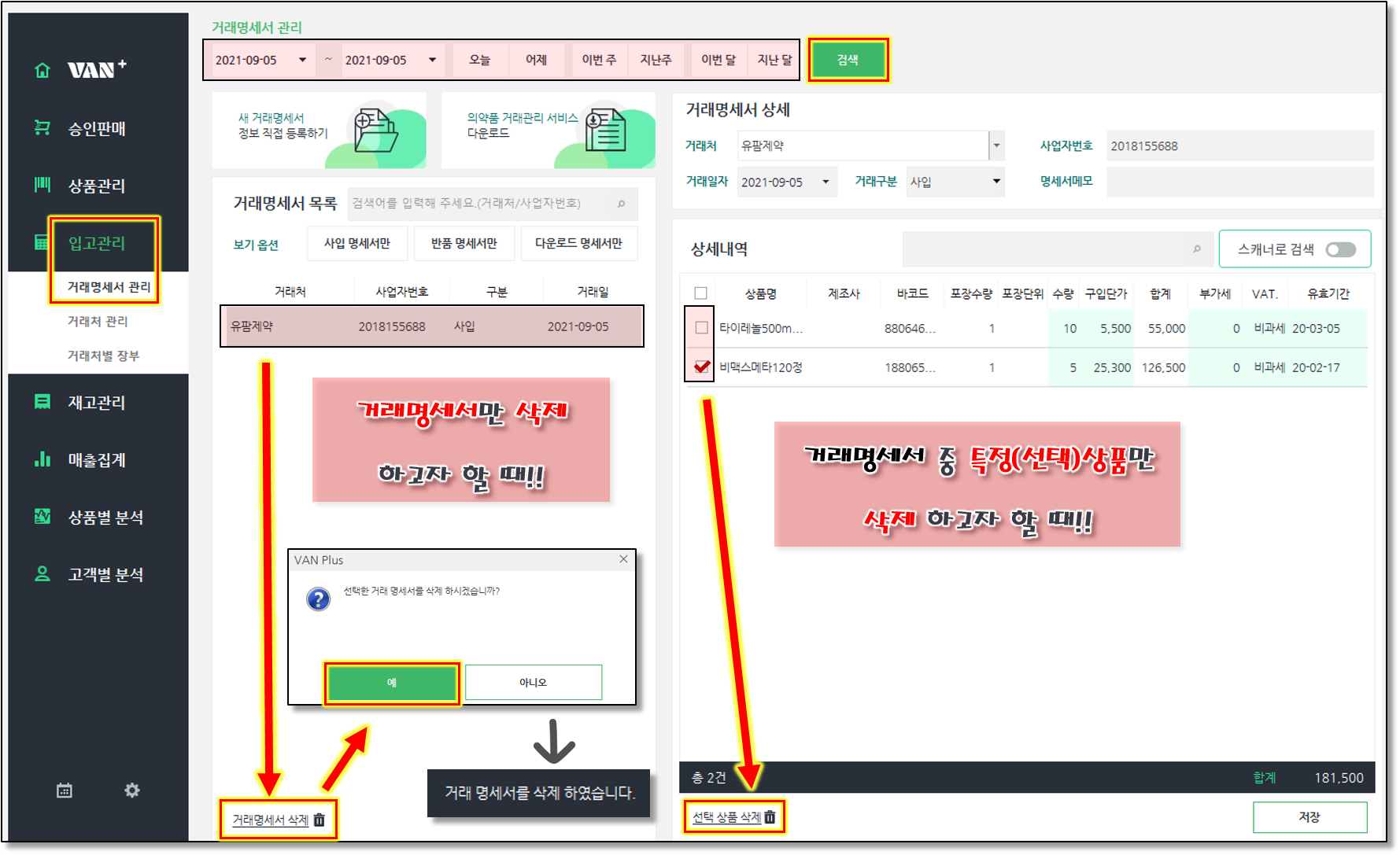
Task: Confirm deletion with the 예 button
Action: [392, 683]
